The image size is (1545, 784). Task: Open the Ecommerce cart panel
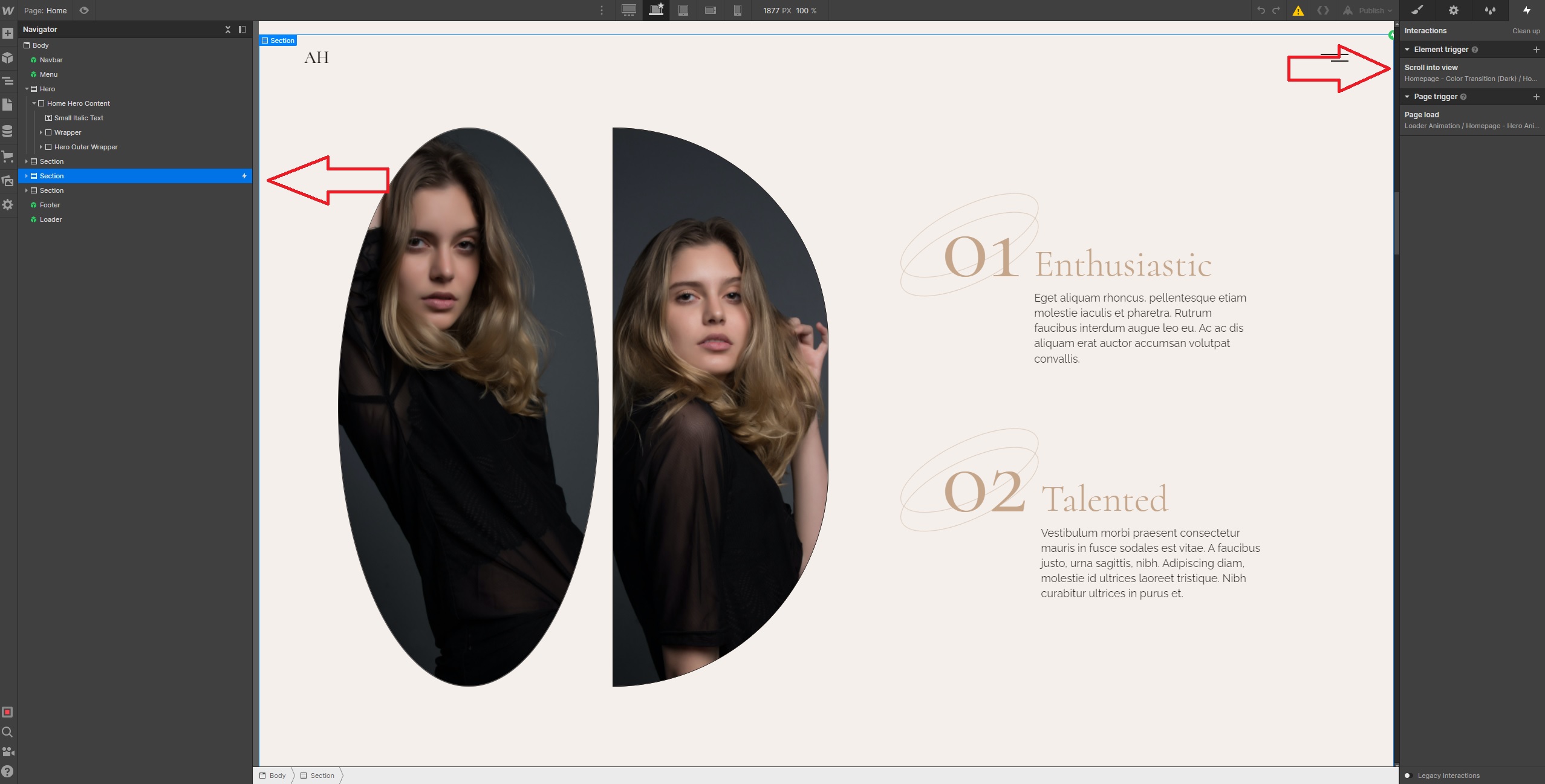pyautogui.click(x=8, y=157)
